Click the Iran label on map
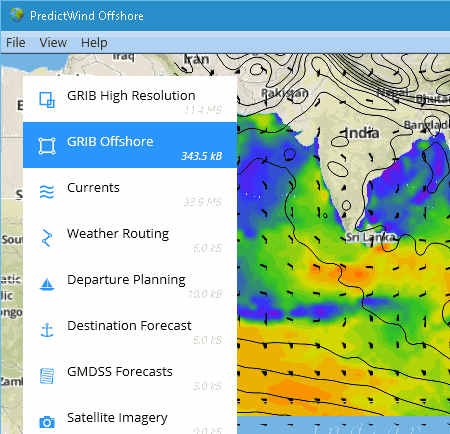Image resolution: width=450 pixels, height=434 pixels. point(197,60)
